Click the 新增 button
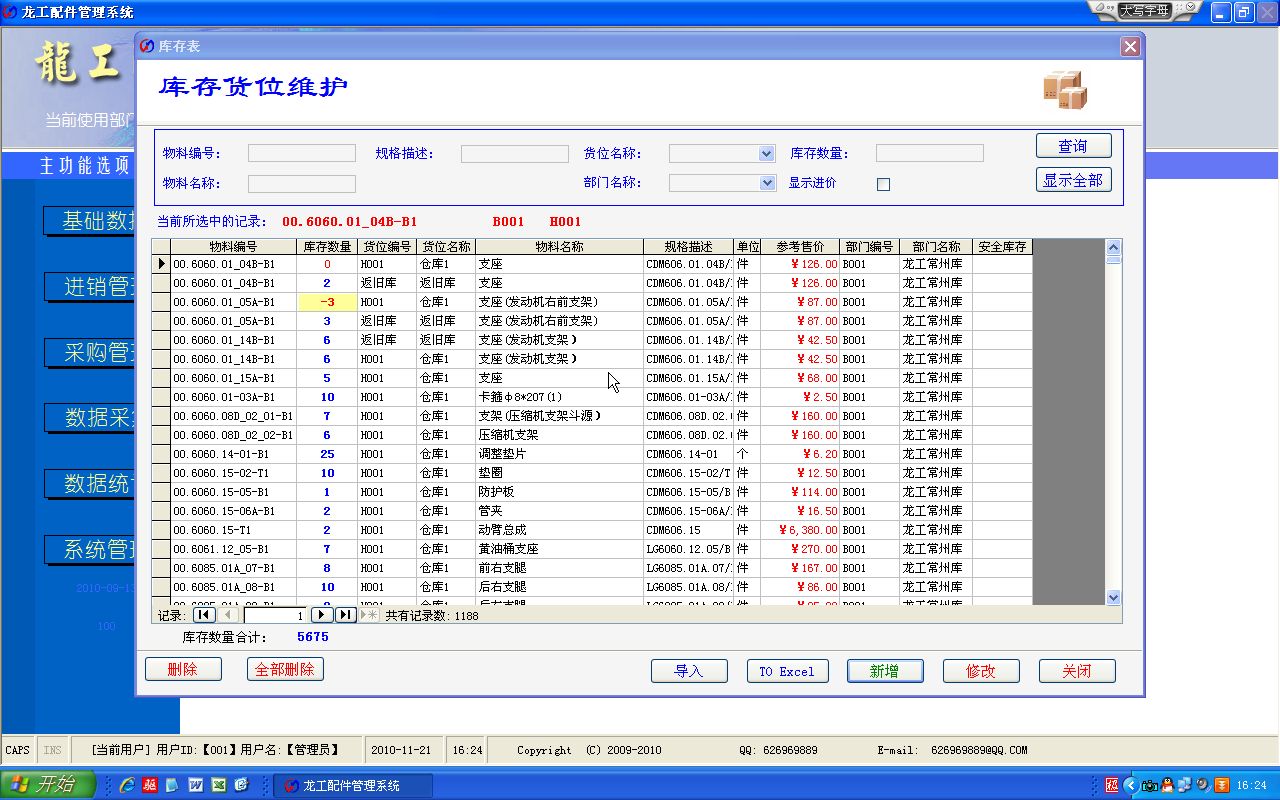The height and width of the screenshot is (800, 1280). point(884,671)
